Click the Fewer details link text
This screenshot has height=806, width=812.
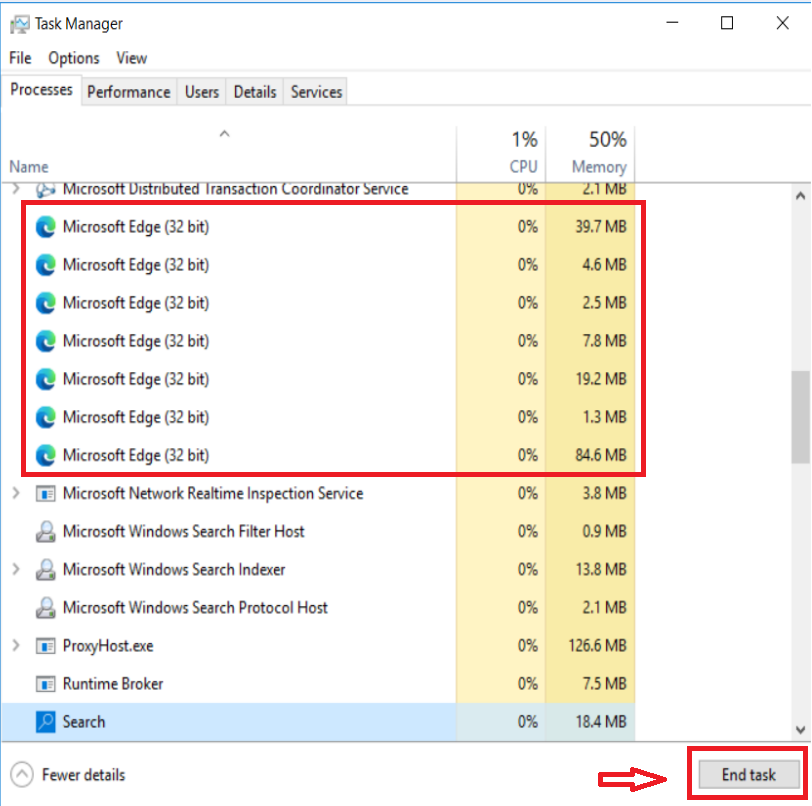click(x=83, y=775)
